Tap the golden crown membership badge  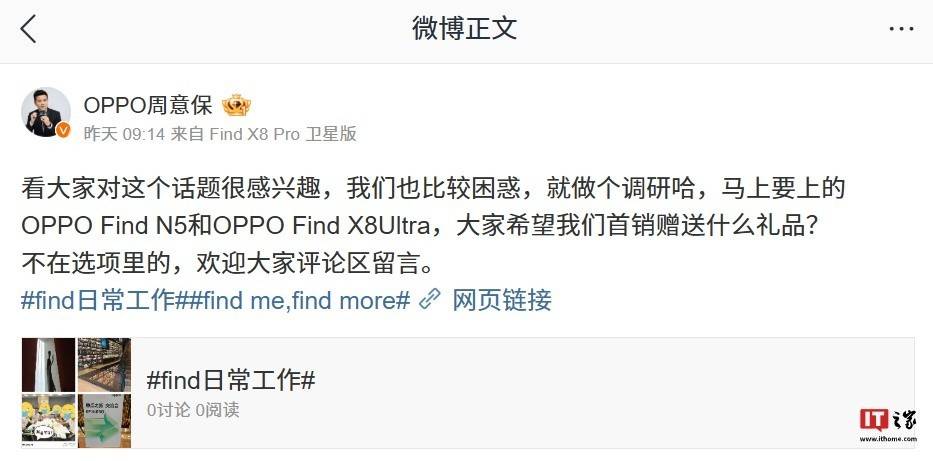(x=236, y=106)
